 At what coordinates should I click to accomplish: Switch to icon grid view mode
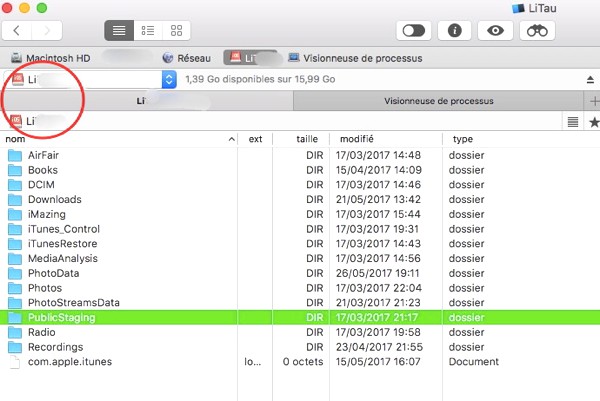(177, 31)
